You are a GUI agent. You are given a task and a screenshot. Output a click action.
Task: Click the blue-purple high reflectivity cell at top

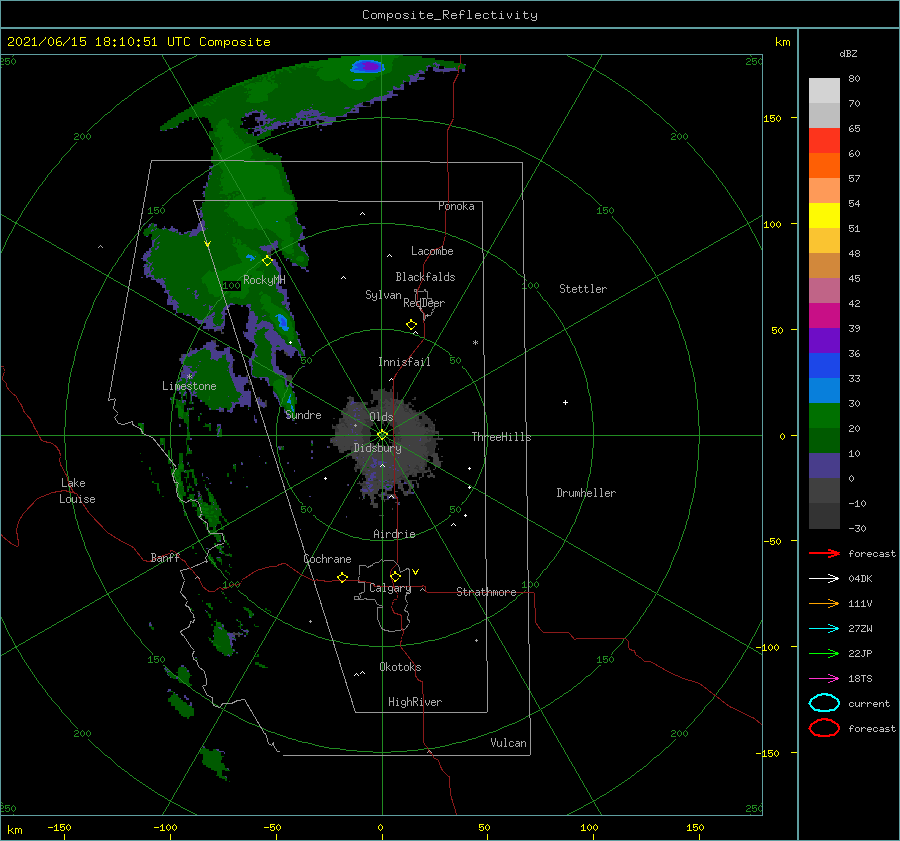[367, 67]
